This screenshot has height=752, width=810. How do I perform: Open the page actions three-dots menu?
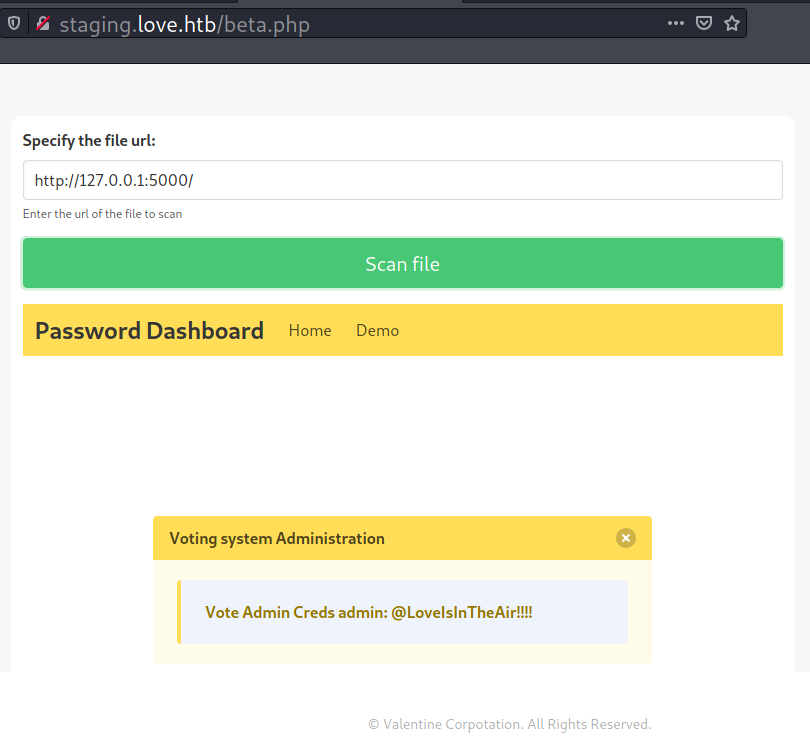click(676, 23)
